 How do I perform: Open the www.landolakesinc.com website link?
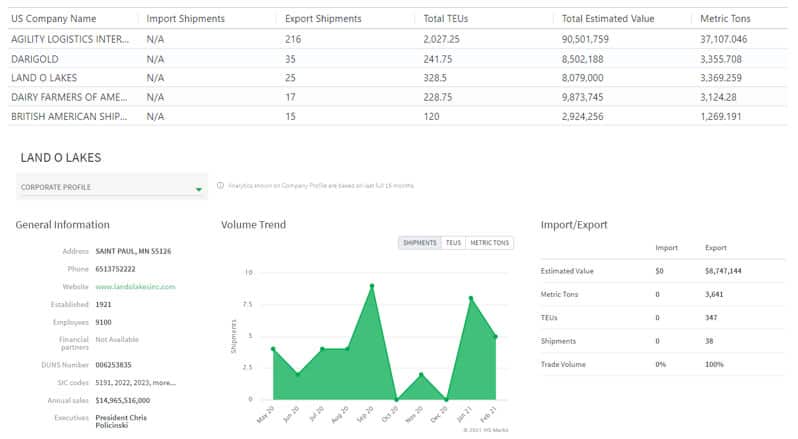tap(134, 287)
